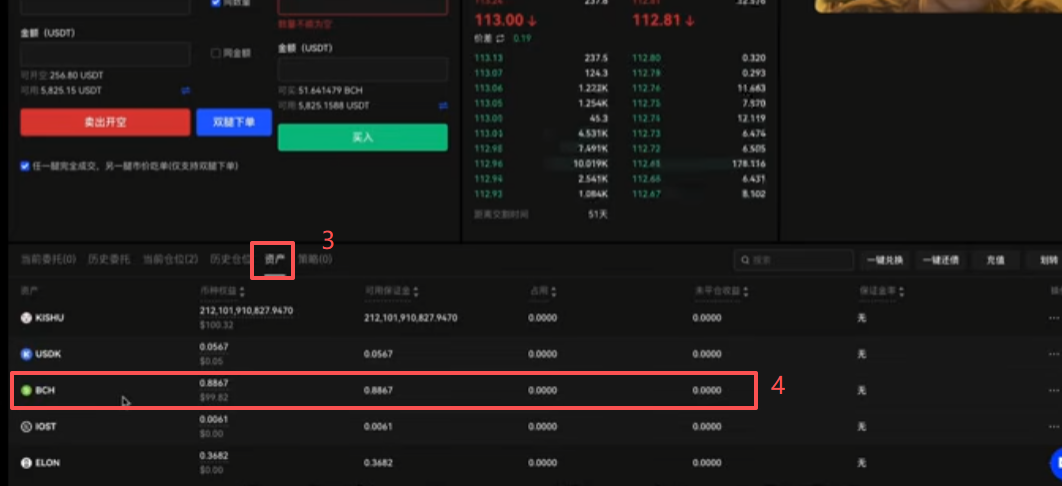Click the USDK coin icon
This screenshot has height=486, width=1062.
[26, 354]
